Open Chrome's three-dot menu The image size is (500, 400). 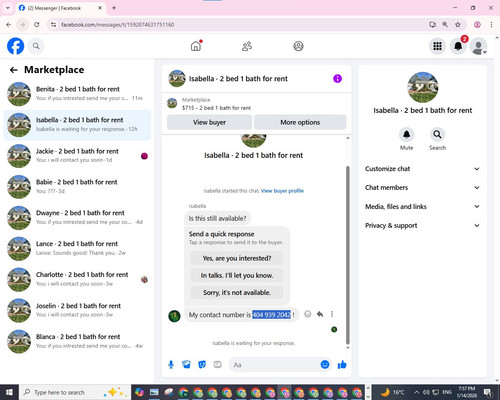pos(491,25)
